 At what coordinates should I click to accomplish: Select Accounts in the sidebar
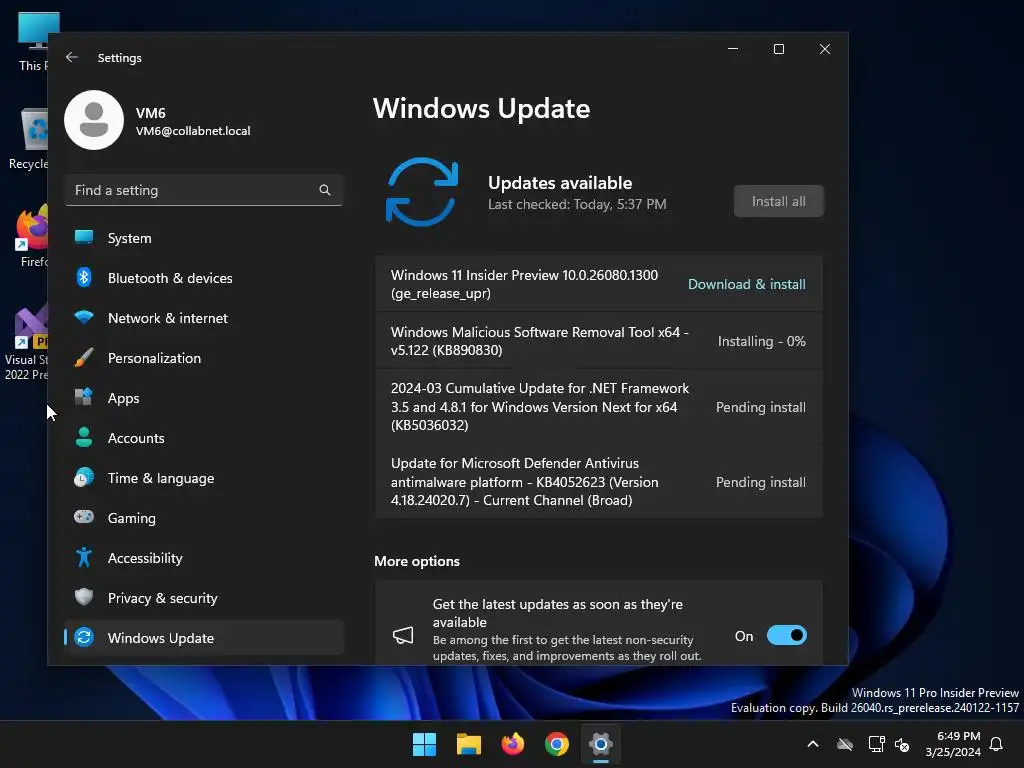point(204,438)
